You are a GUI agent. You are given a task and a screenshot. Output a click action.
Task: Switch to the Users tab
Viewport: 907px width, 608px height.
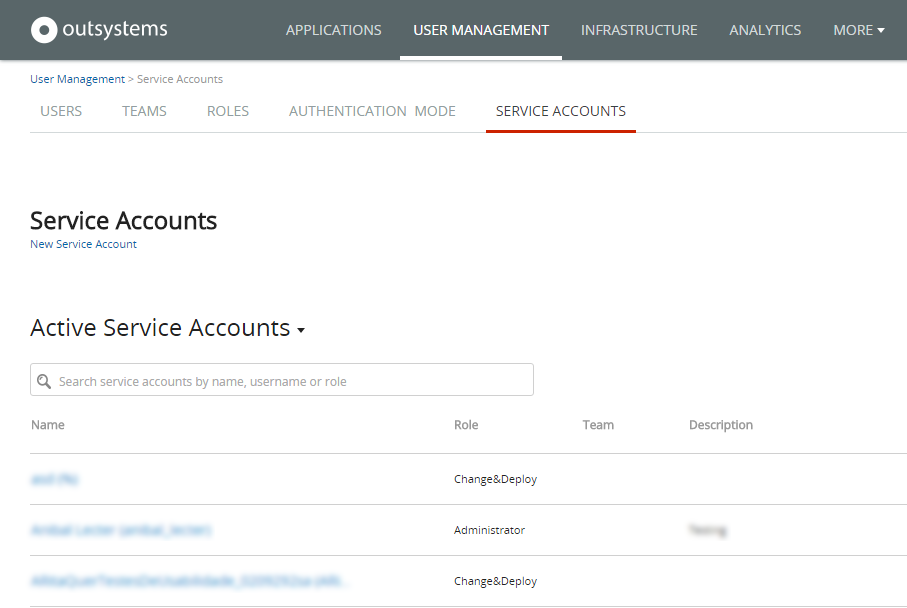click(x=61, y=111)
